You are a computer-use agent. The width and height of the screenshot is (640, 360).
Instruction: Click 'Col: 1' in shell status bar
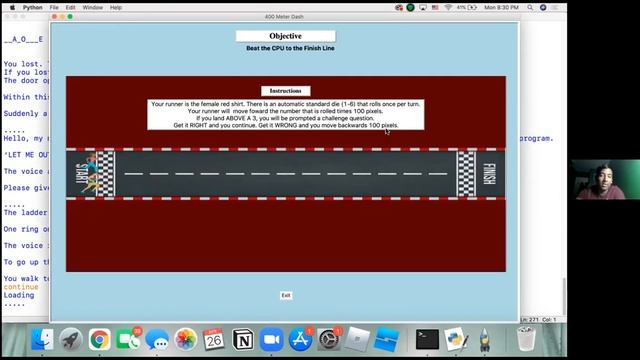click(x=549, y=320)
